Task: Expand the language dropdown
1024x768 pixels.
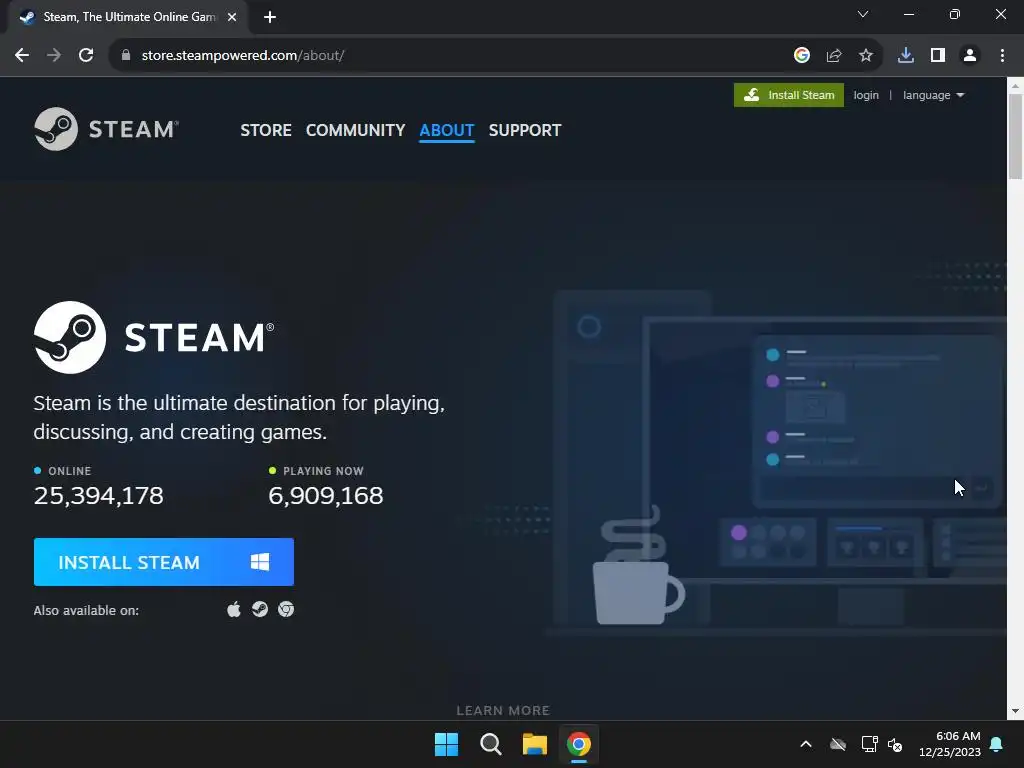Action: [933, 95]
